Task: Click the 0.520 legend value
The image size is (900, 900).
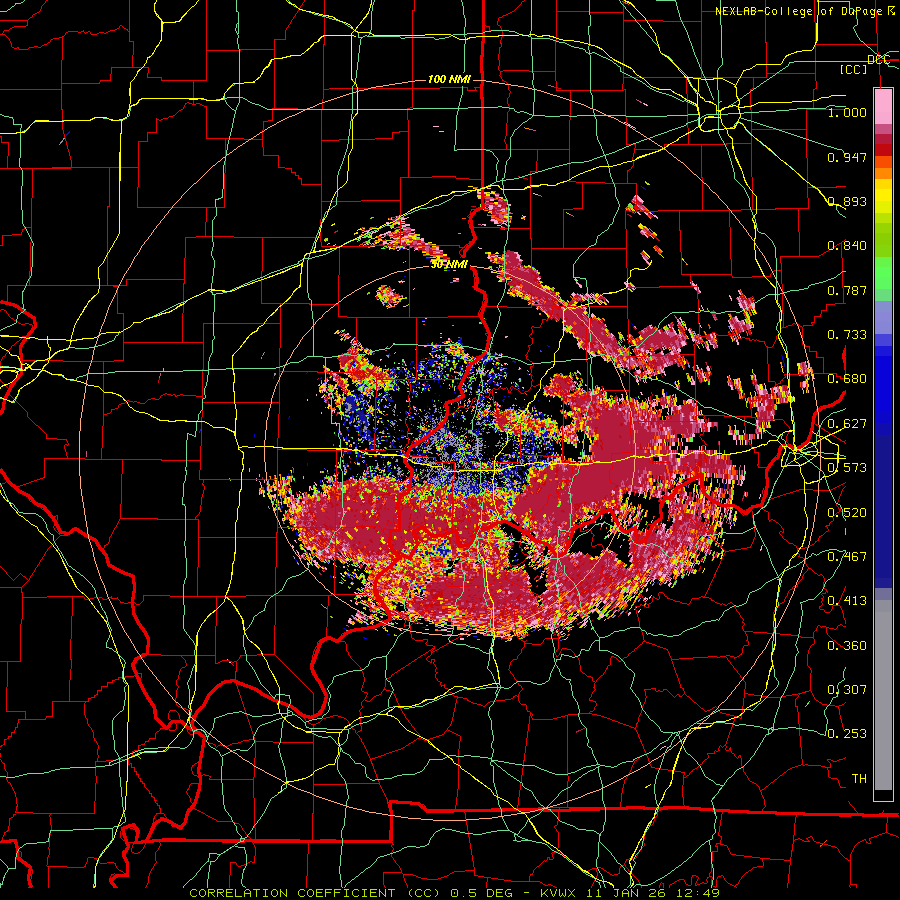Action: pyautogui.click(x=847, y=513)
